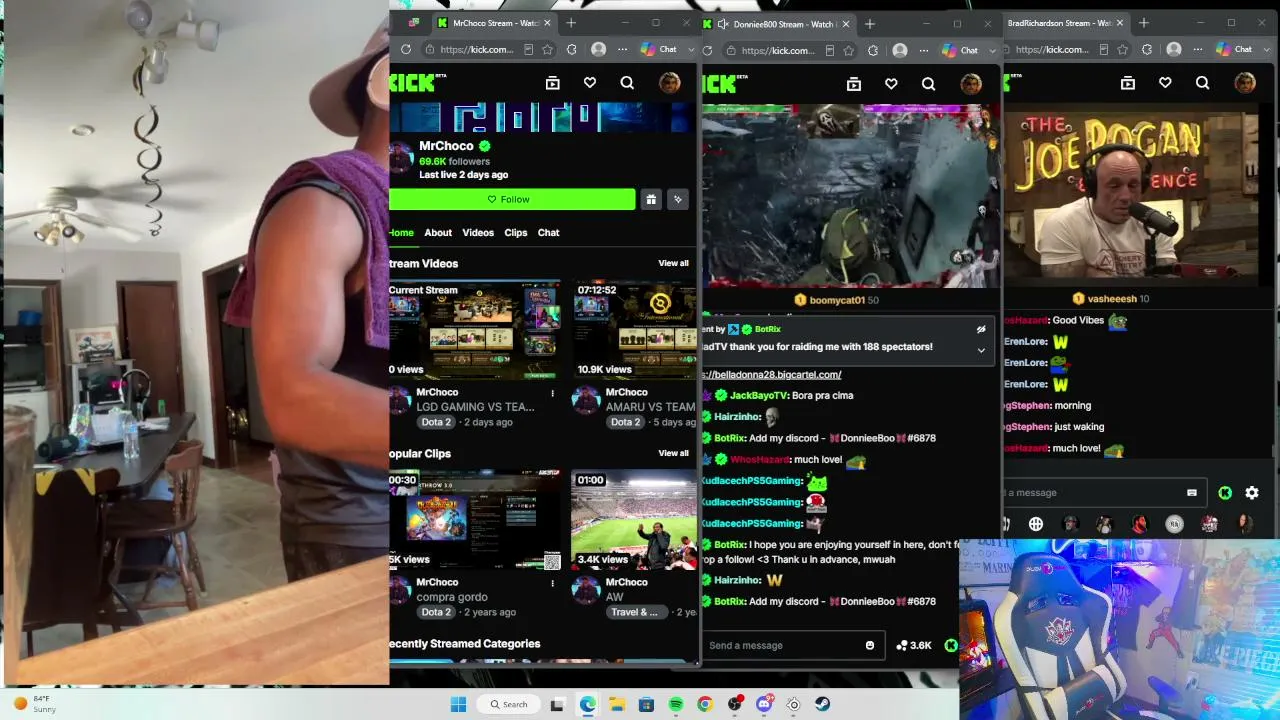The width and height of the screenshot is (1280, 720).
Task: Switch to the Home tab on MrChoco
Action: click(x=401, y=232)
